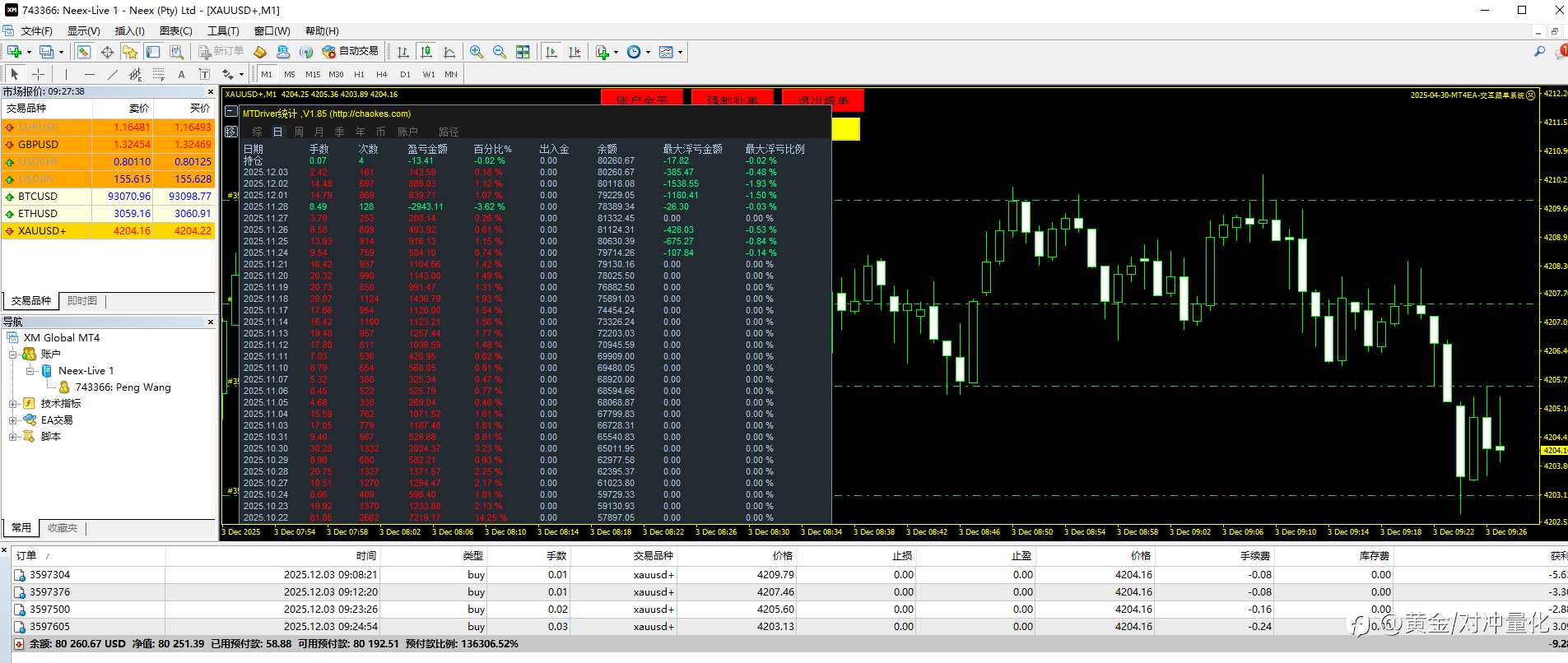
Task: Open the periodicity clock dropdown arrow
Action: click(x=649, y=52)
